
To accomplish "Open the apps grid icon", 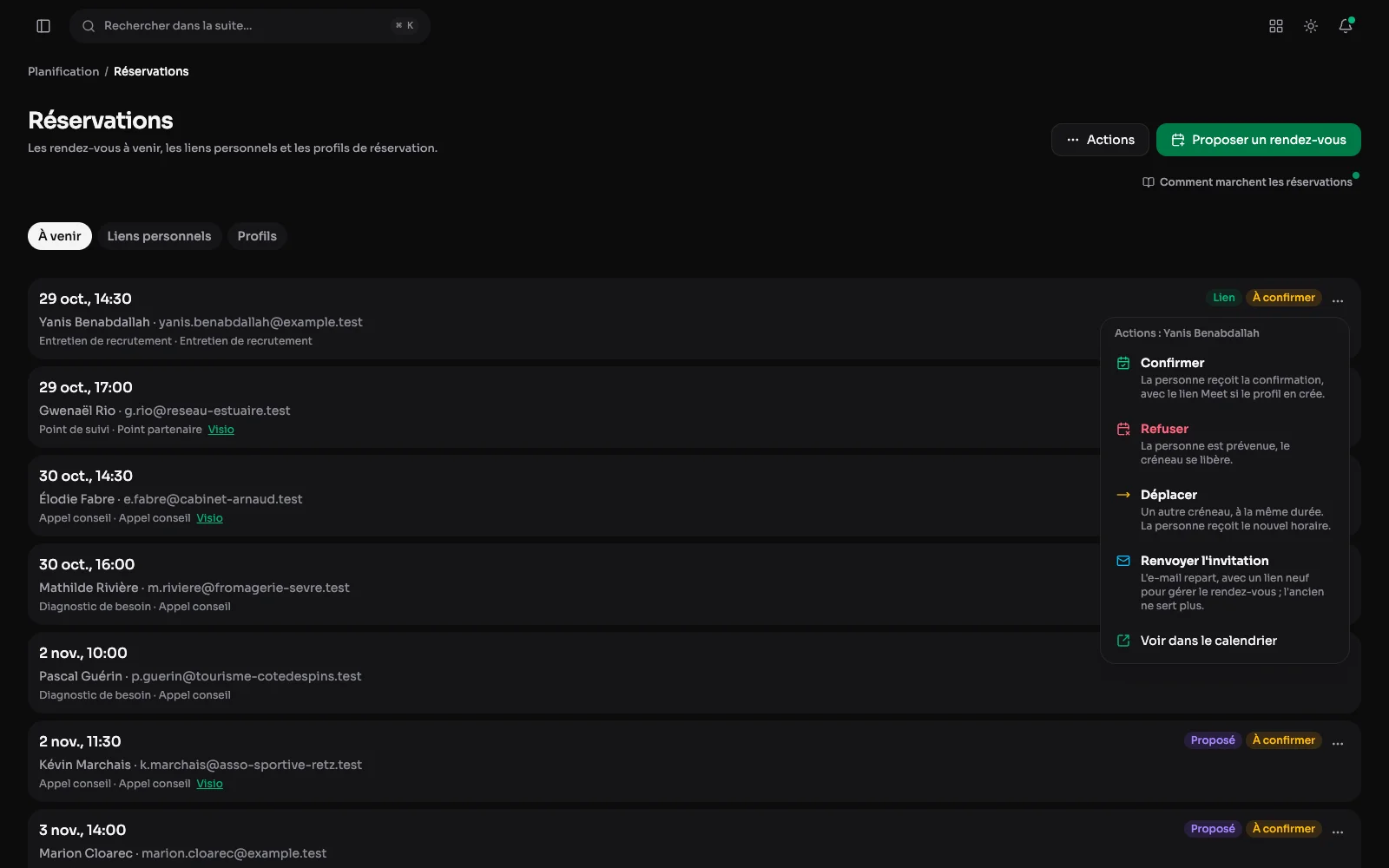I will 1276,26.
